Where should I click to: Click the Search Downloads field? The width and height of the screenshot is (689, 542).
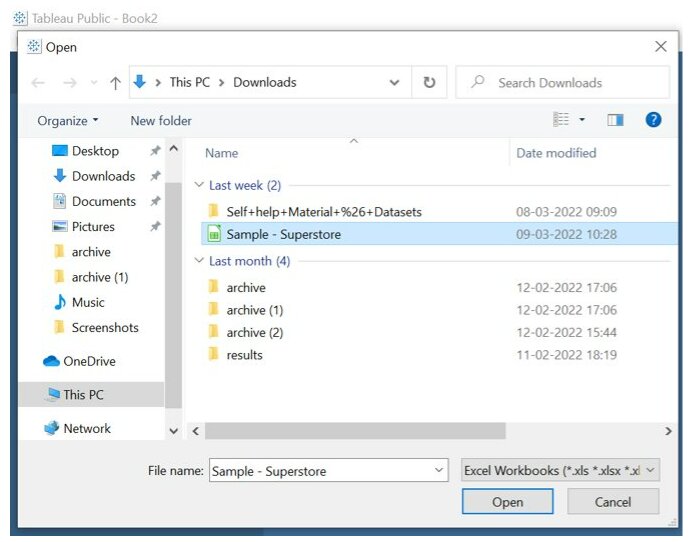562,82
